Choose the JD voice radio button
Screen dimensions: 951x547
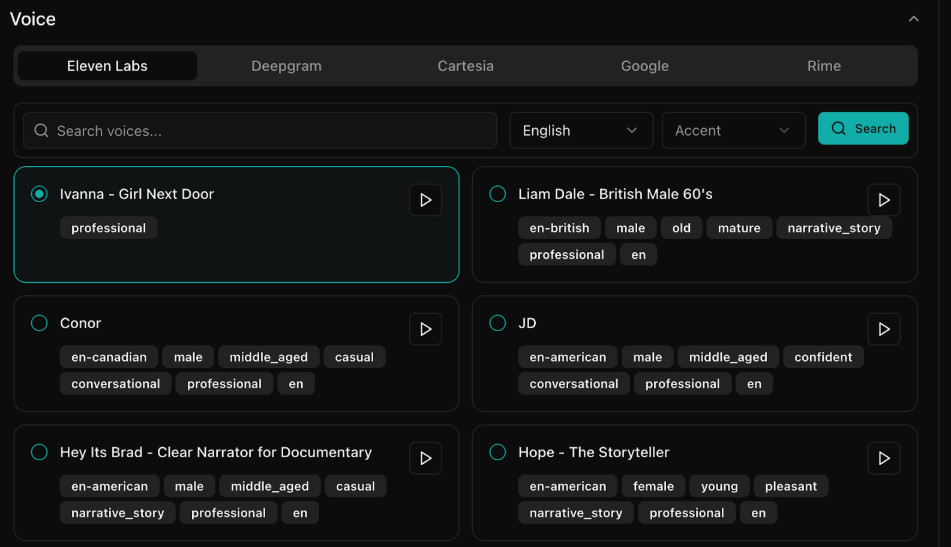(497, 323)
